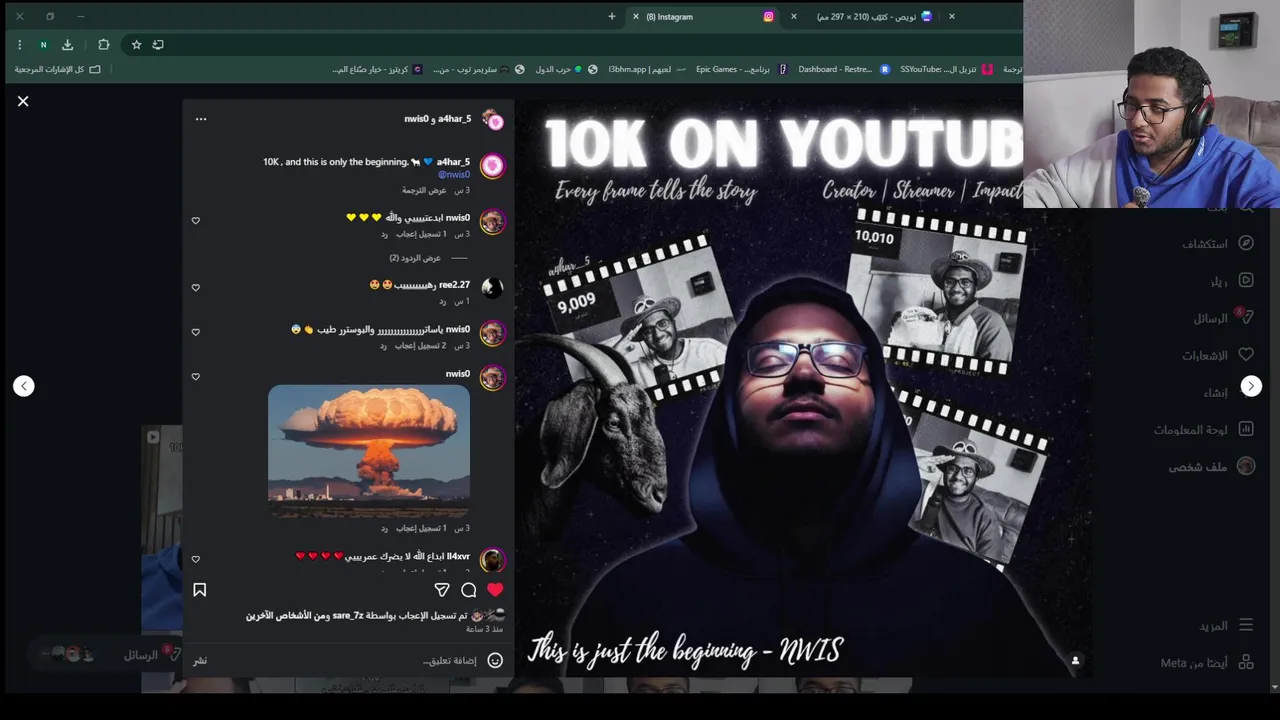
Task: Open the emoji picker in the comment box
Action: pos(495,660)
